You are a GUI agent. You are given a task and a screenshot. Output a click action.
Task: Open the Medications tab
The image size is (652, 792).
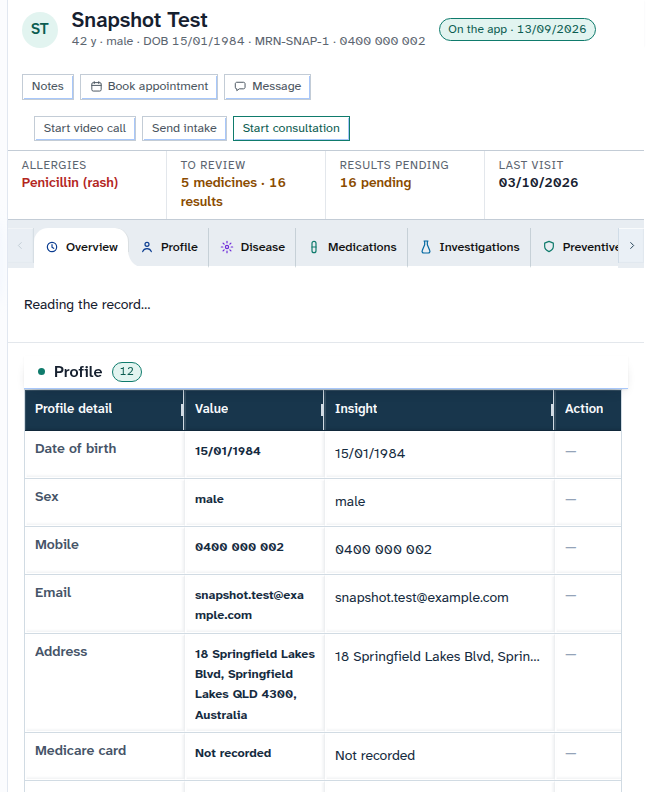352,247
